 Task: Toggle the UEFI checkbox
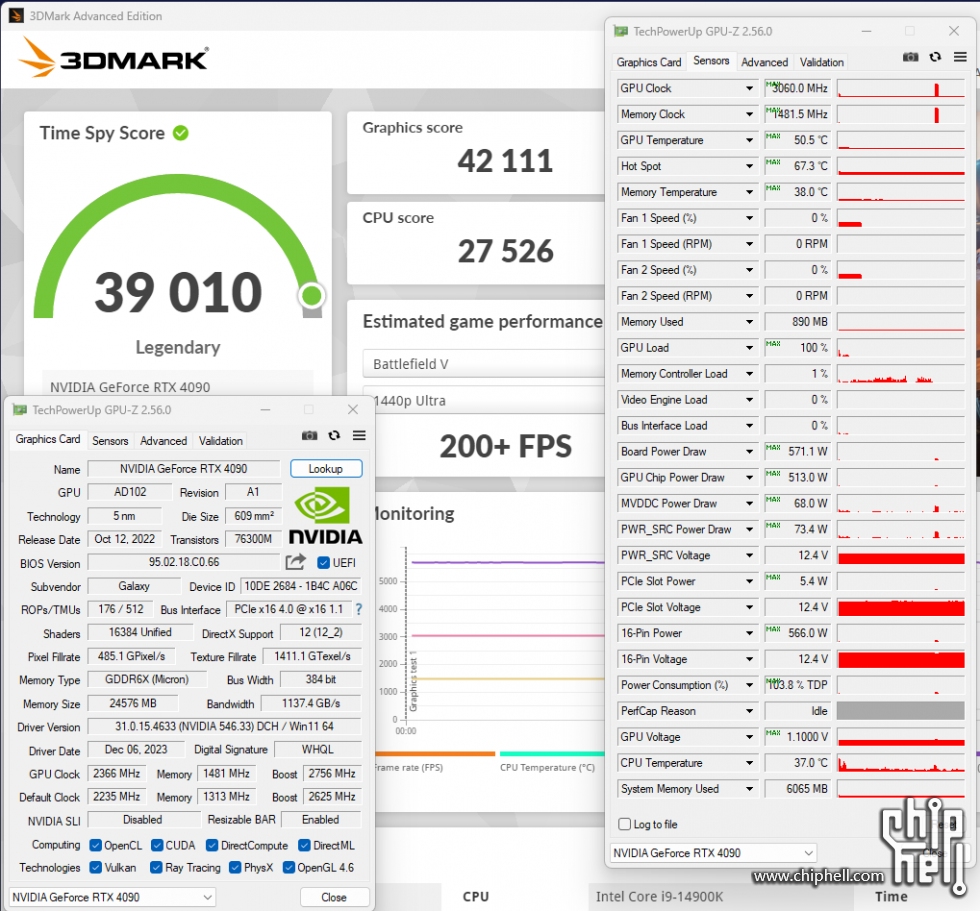pyautogui.click(x=323, y=562)
